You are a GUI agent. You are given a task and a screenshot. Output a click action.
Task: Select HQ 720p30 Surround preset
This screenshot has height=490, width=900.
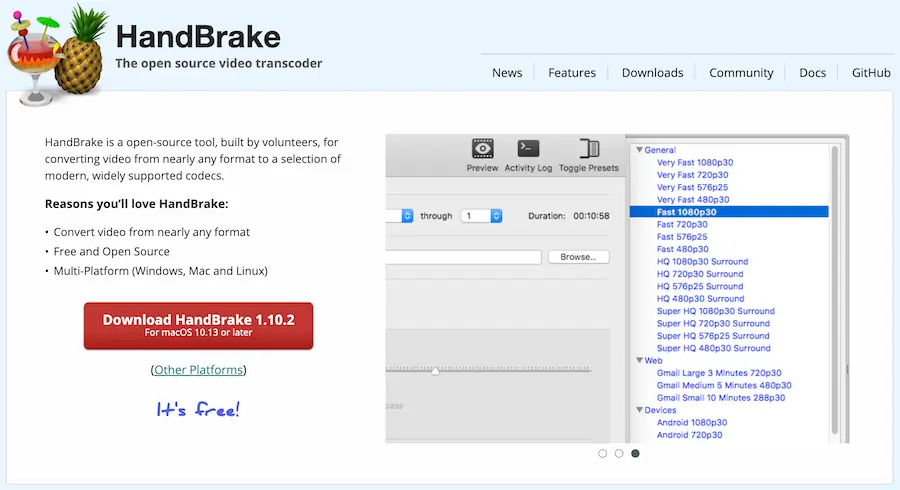700,274
